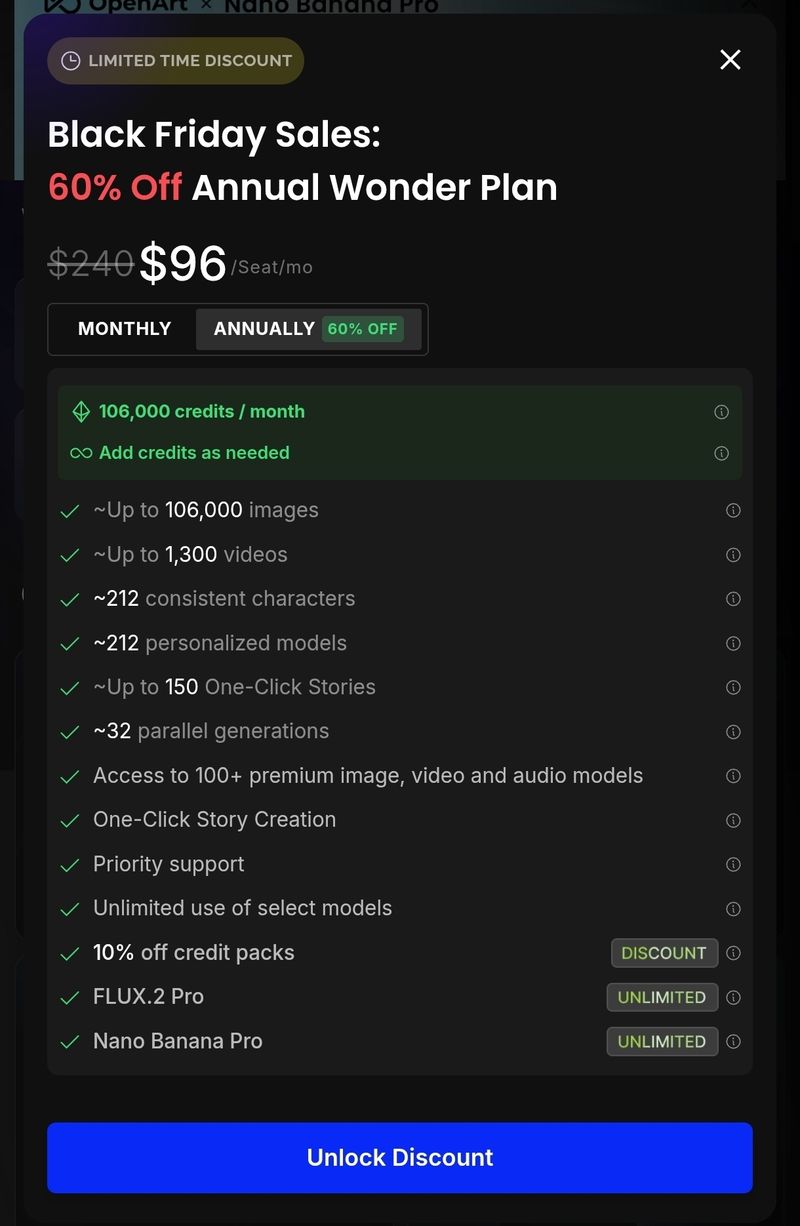Screen dimensions: 800x1226
Task: Click the DISCOUNT badge on credit packs
Action: 664,953
